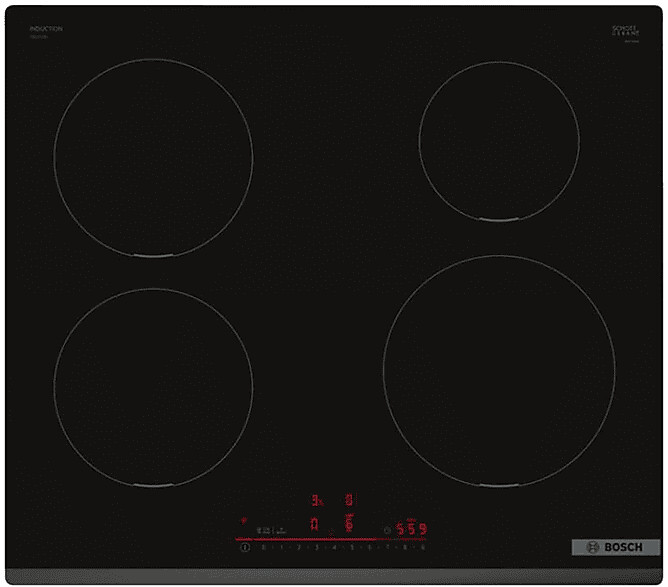
Task: Touch the large front-right cooking zone
Action: click(x=499, y=371)
